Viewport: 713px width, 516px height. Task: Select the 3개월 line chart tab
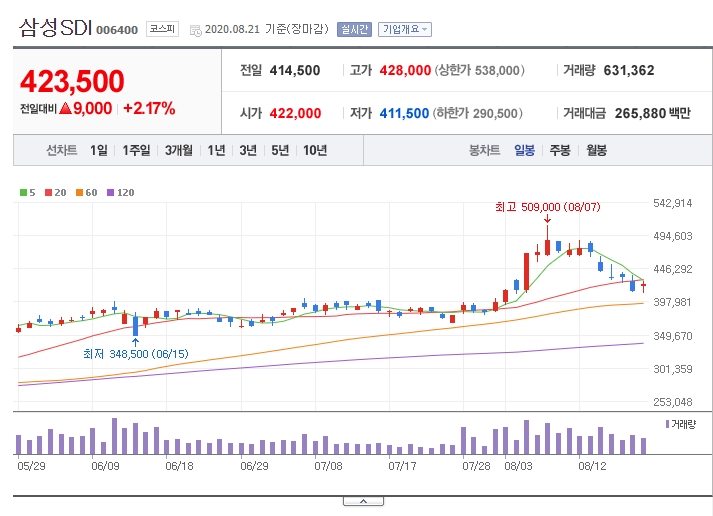click(x=179, y=150)
